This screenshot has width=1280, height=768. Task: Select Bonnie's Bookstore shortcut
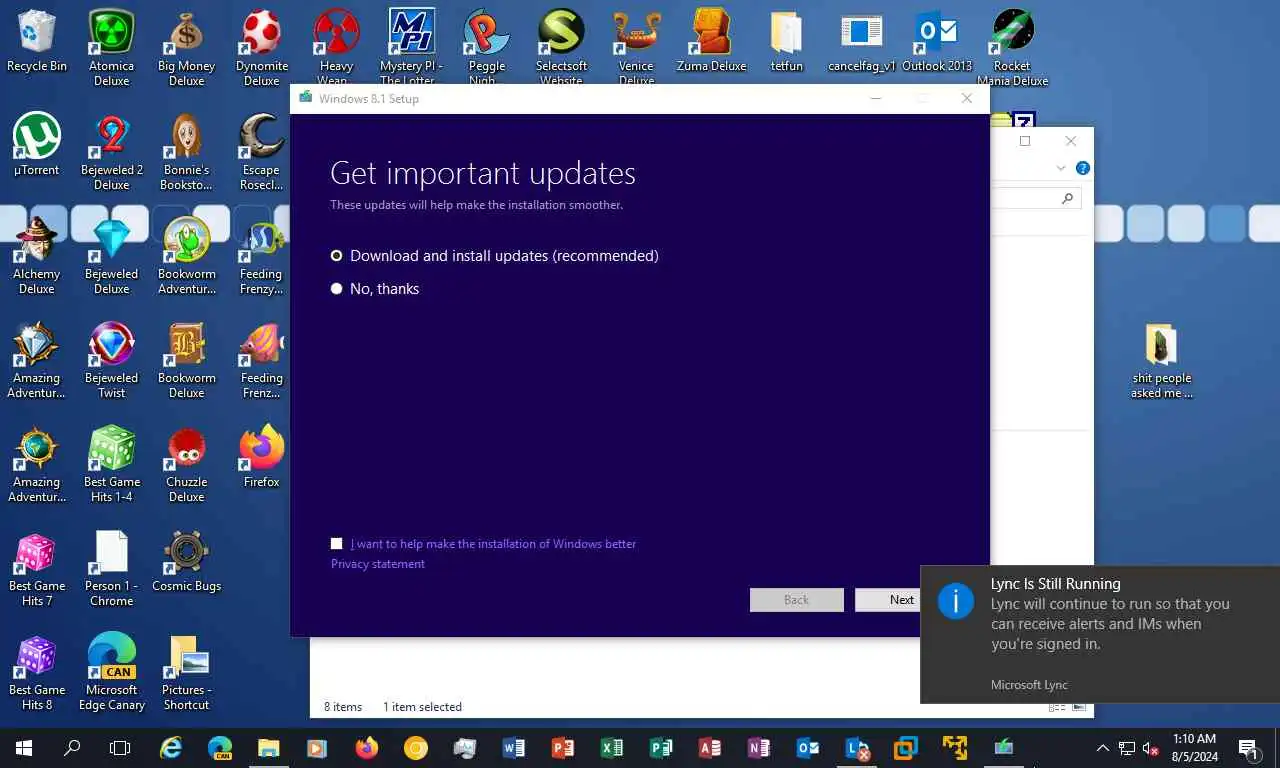[x=187, y=152]
